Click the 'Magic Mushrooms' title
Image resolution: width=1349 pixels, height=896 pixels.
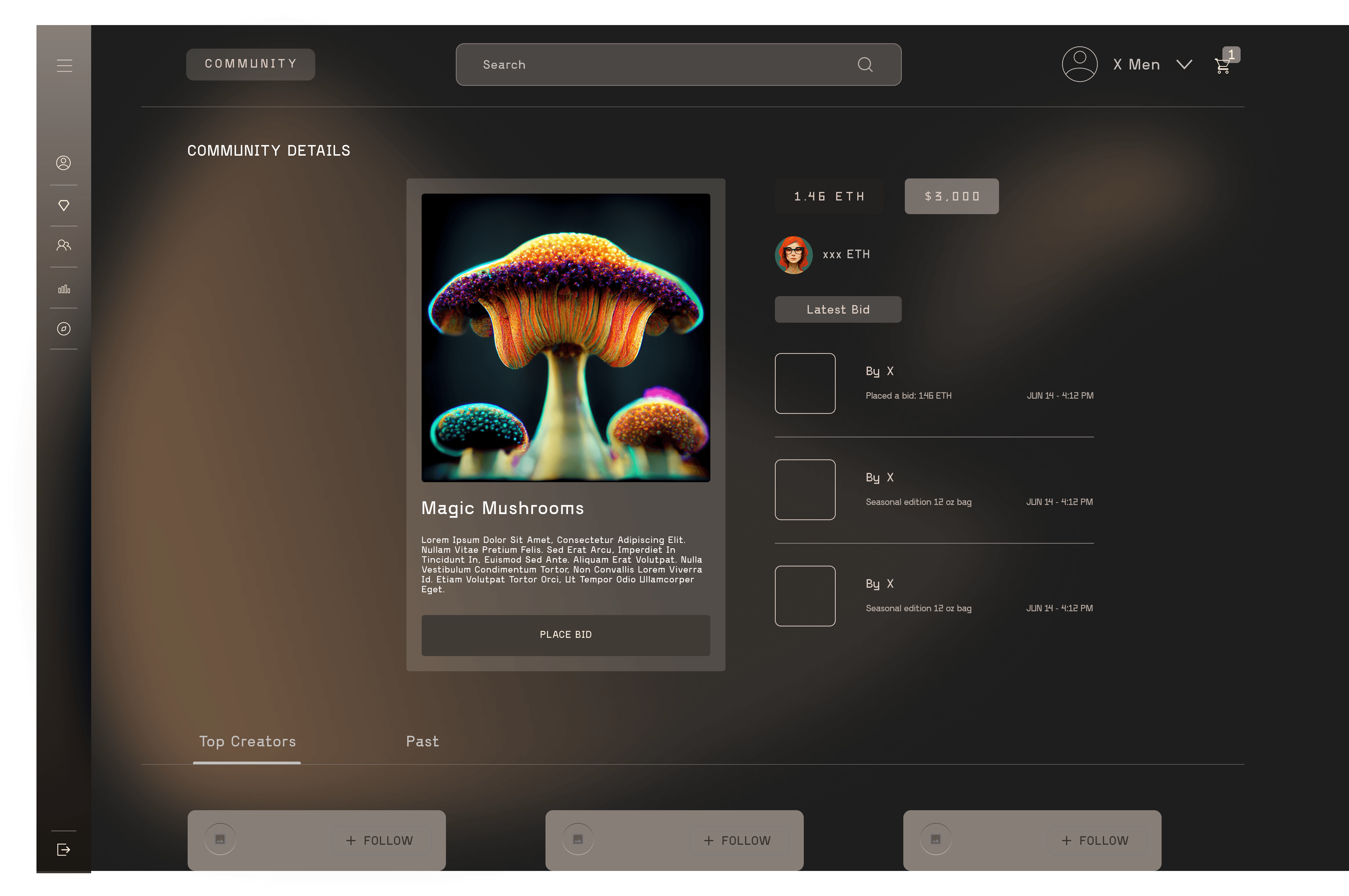tap(502, 508)
